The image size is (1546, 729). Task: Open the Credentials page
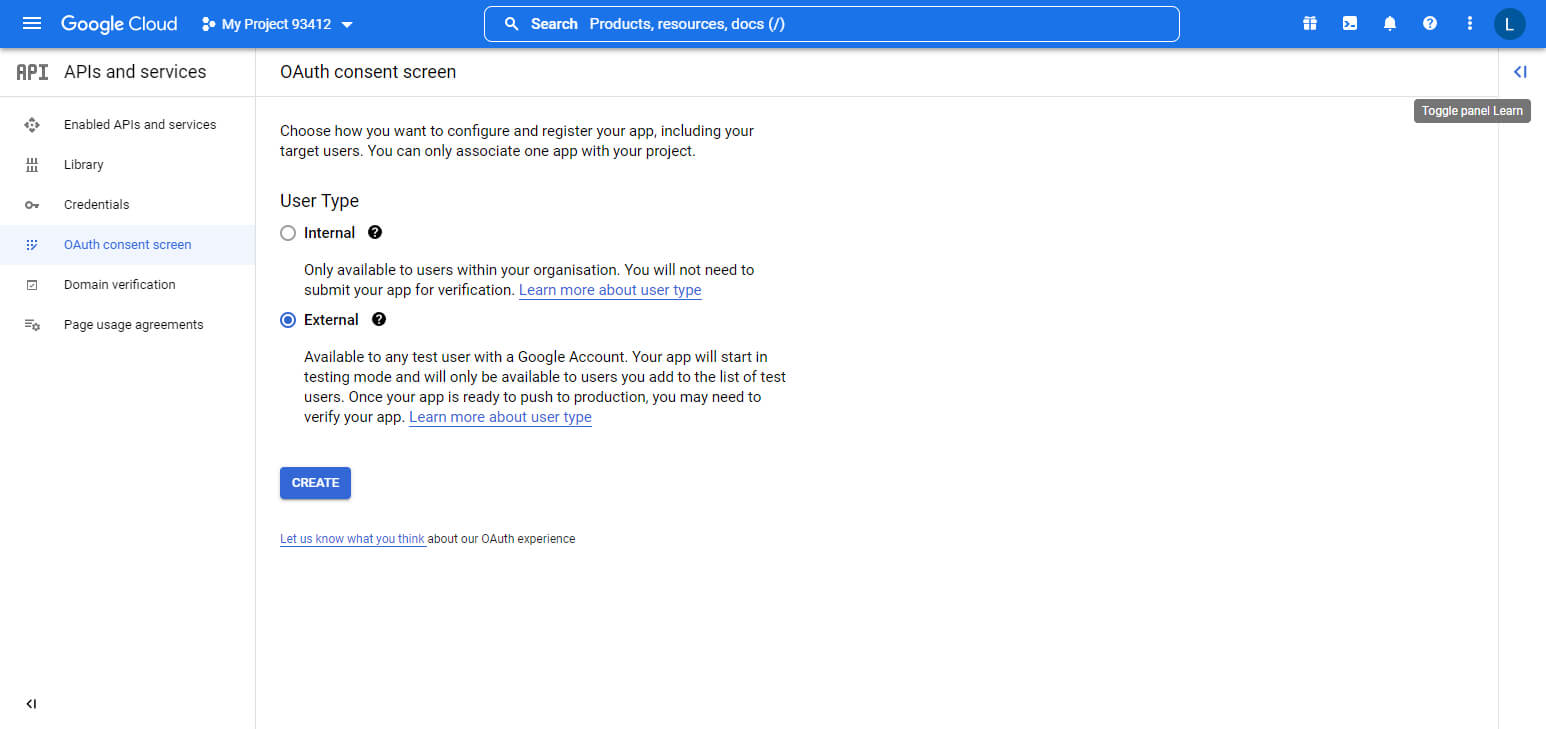pyautogui.click(x=96, y=205)
